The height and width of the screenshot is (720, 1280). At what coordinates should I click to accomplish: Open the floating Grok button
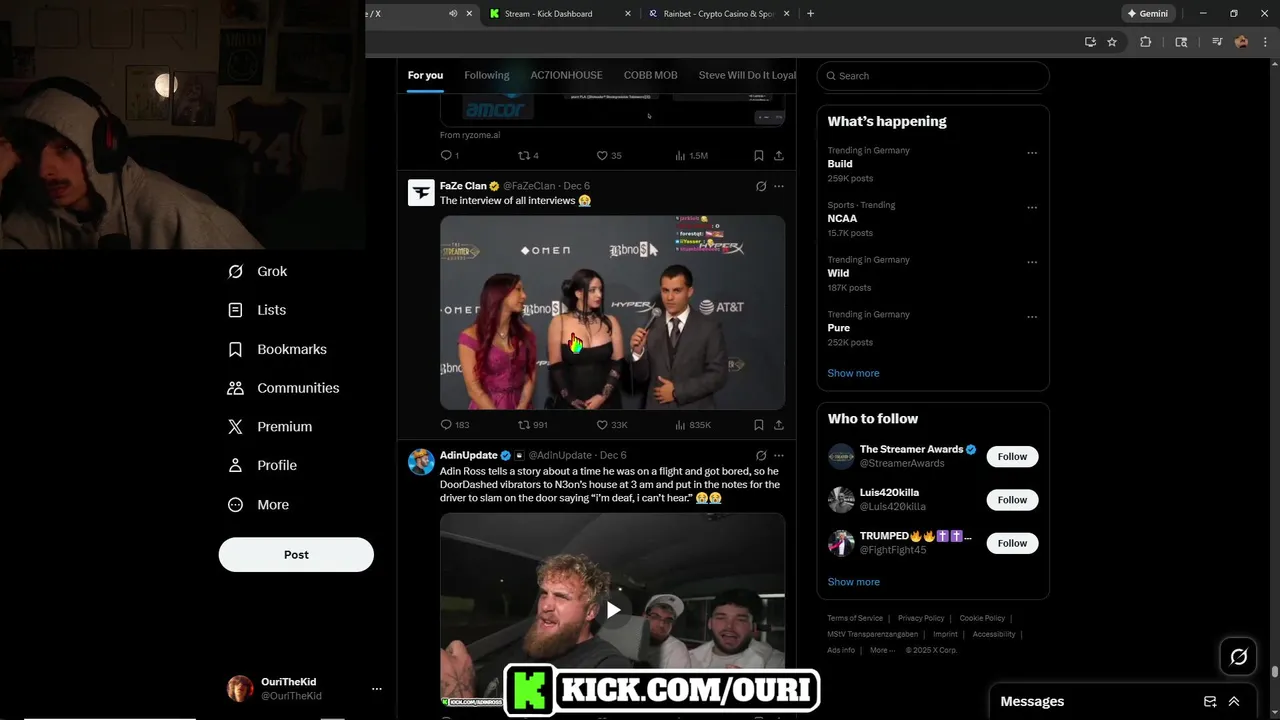[1238, 657]
